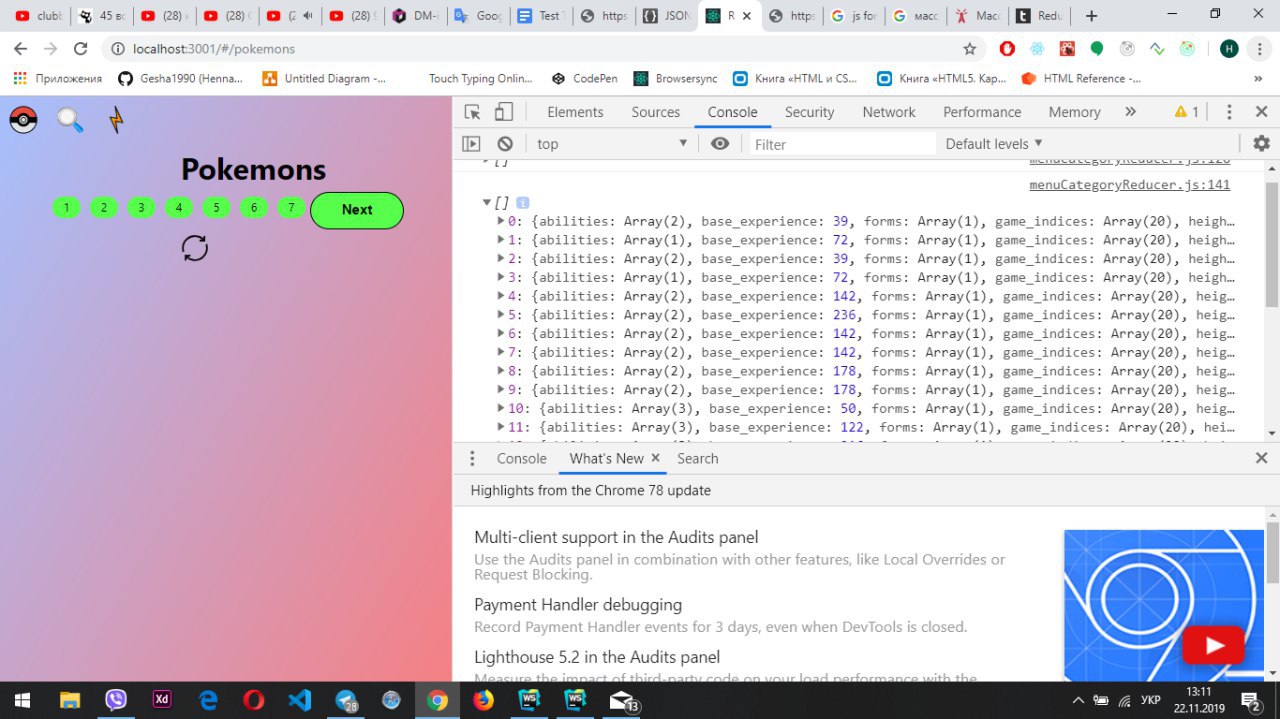This screenshot has width=1280, height=719.
Task: Show the console sidebar icon
Action: click(471, 144)
